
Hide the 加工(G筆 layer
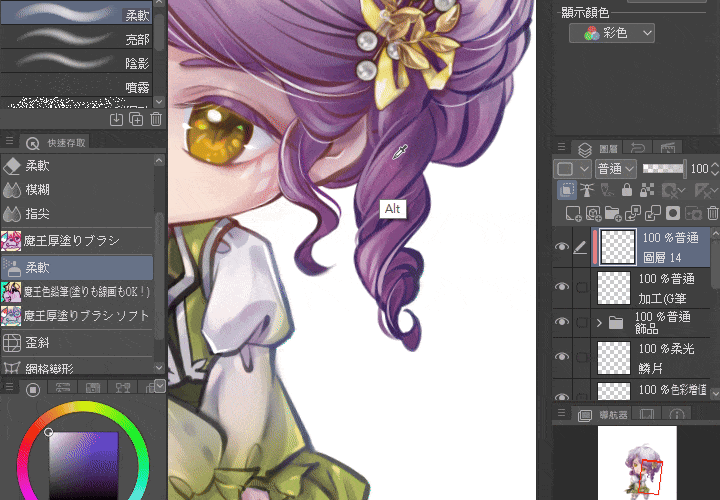[562, 287]
